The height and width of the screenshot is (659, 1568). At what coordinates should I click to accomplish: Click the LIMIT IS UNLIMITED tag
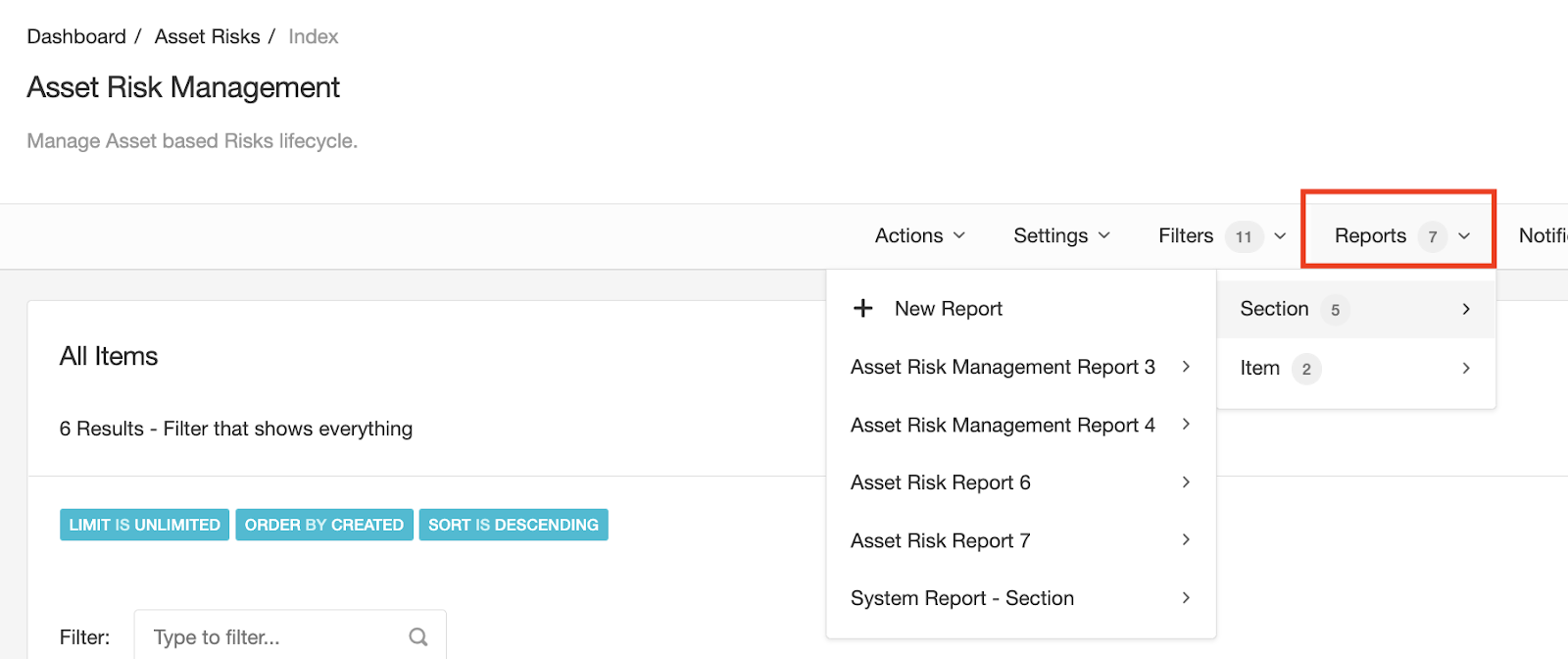[144, 525]
